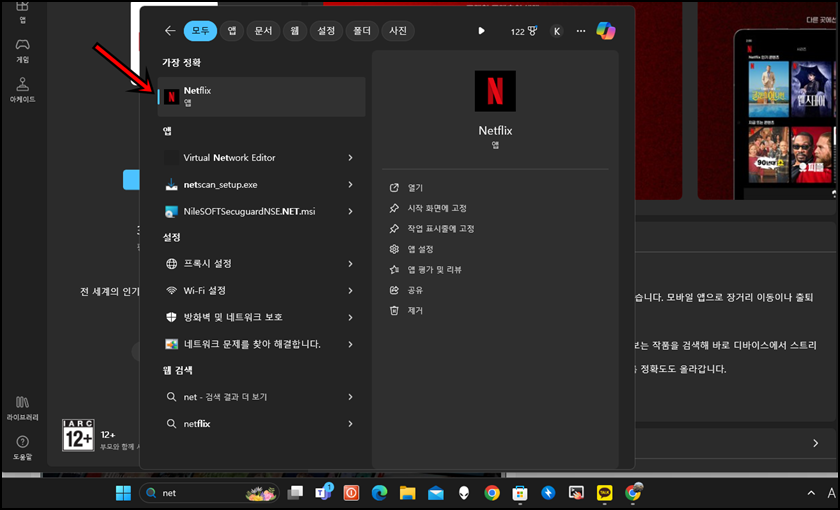Viewport: 840px width, 510px height.
Task: Click the play arrow to show more filters
Action: tap(481, 31)
